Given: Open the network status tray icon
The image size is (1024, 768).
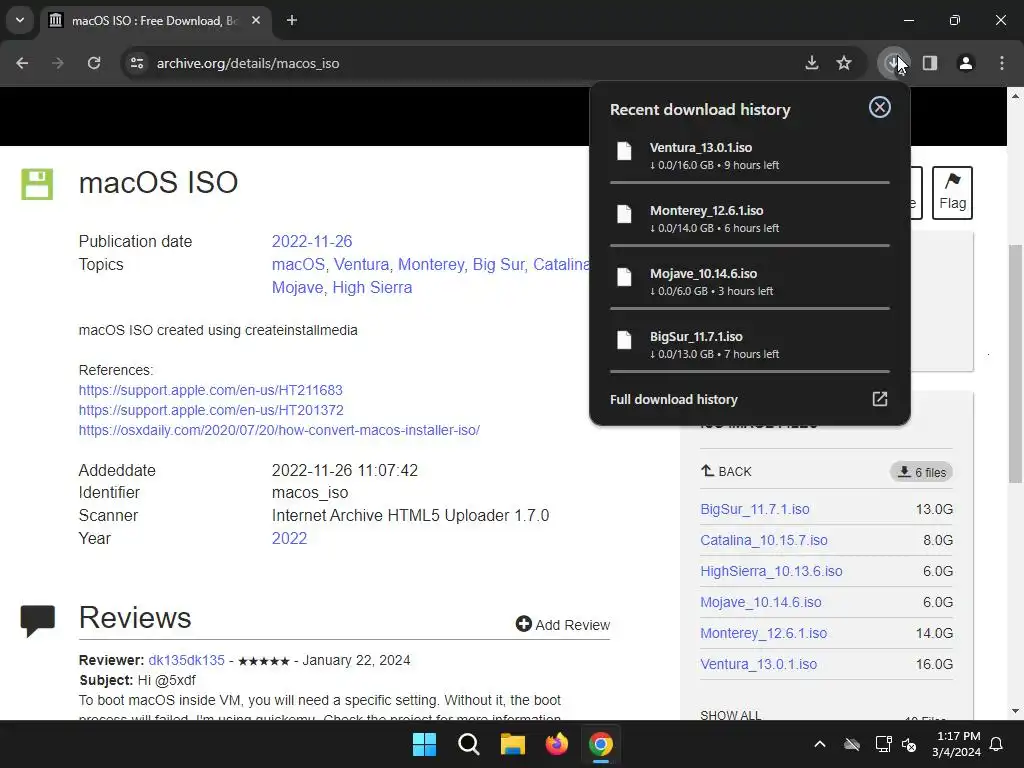Looking at the screenshot, I should point(884,744).
